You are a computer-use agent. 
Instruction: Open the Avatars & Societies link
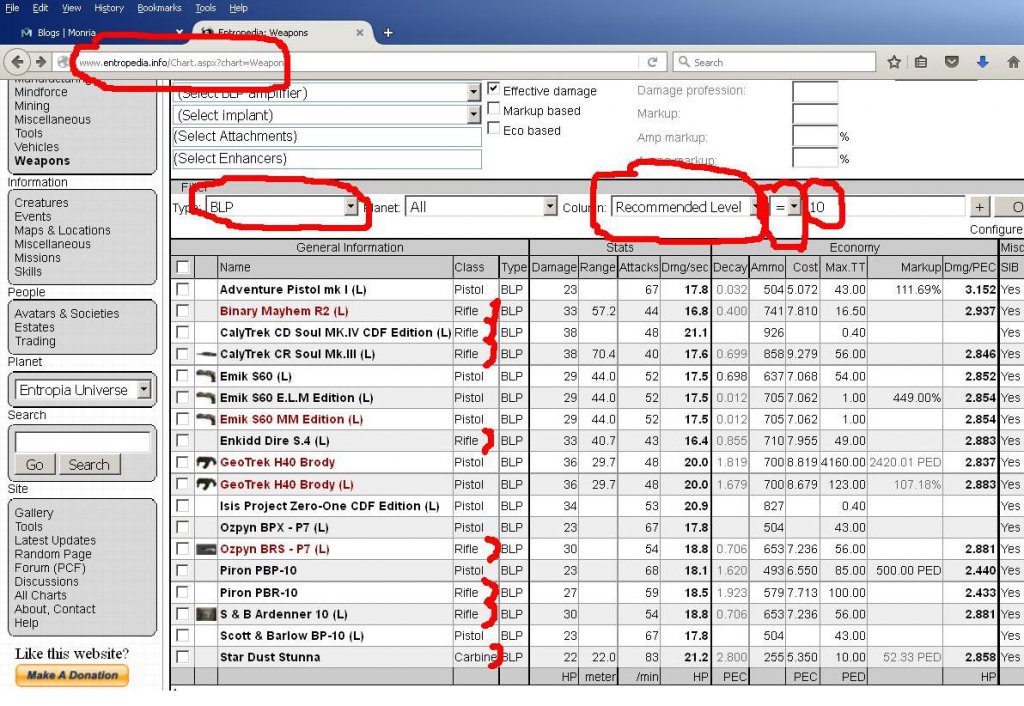[x=67, y=313]
